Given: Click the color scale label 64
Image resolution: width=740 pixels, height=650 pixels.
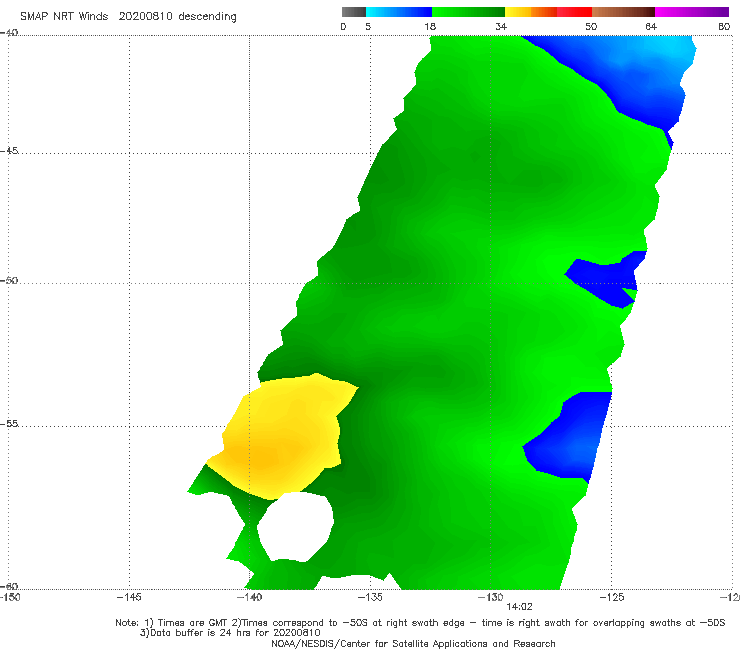Looking at the screenshot, I should [x=651, y=27].
